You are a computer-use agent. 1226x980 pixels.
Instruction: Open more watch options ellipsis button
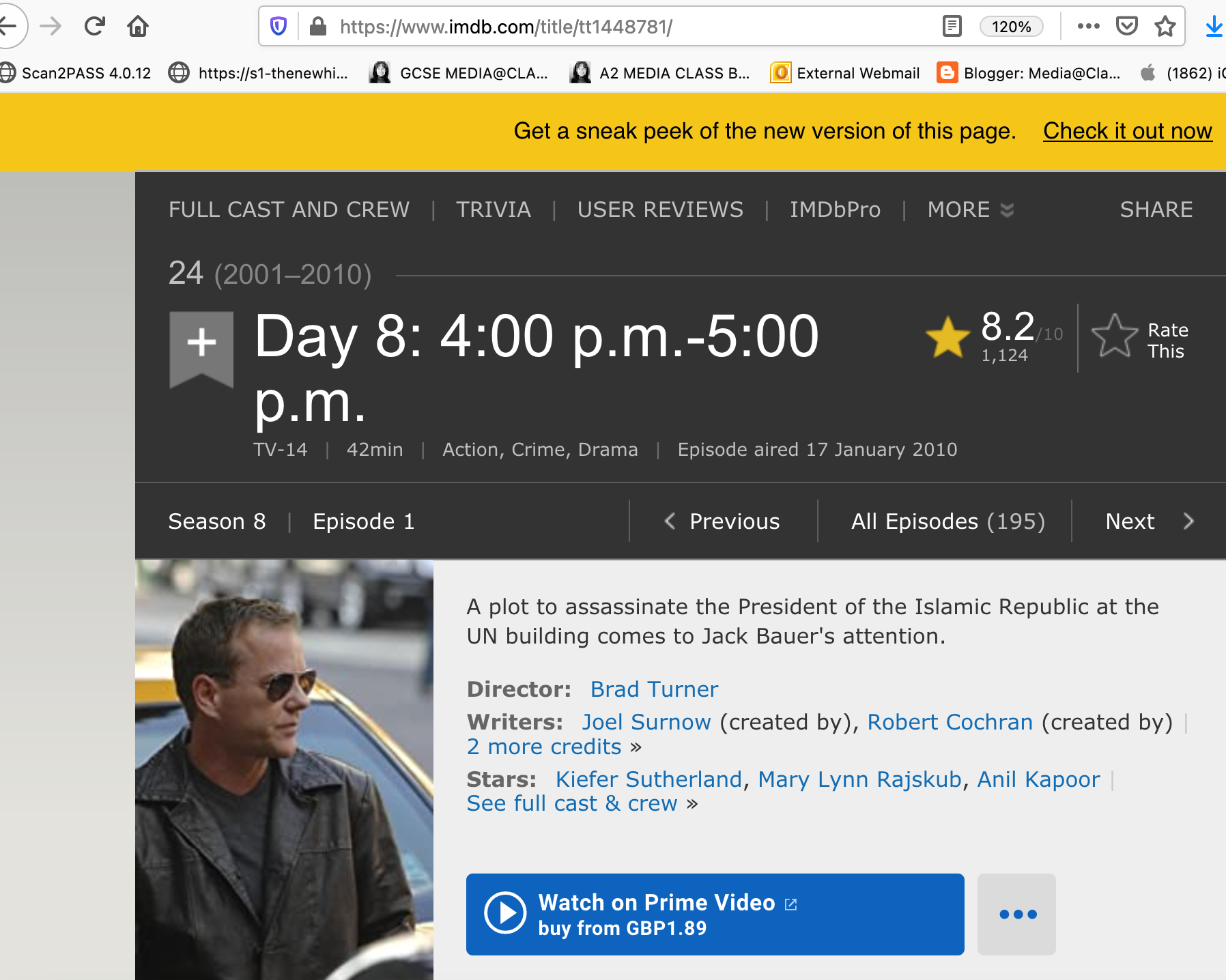click(1017, 914)
